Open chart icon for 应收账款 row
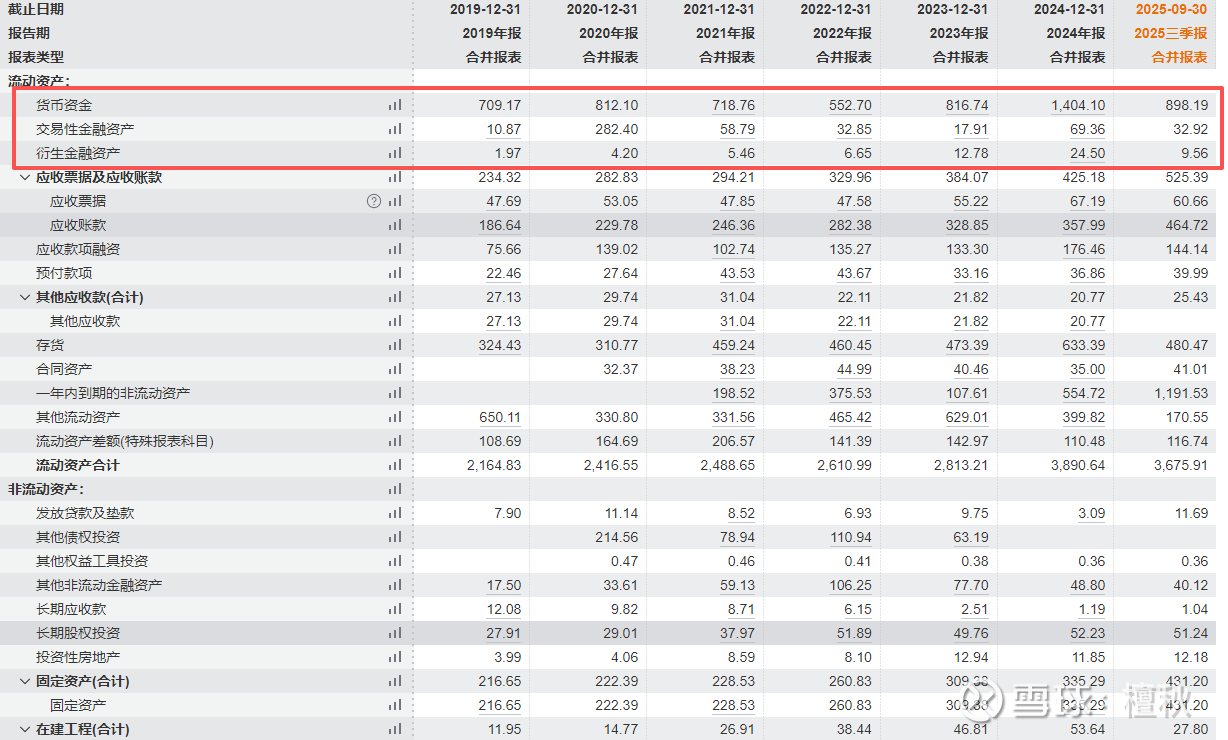Viewport: 1228px width, 740px height. pos(395,225)
